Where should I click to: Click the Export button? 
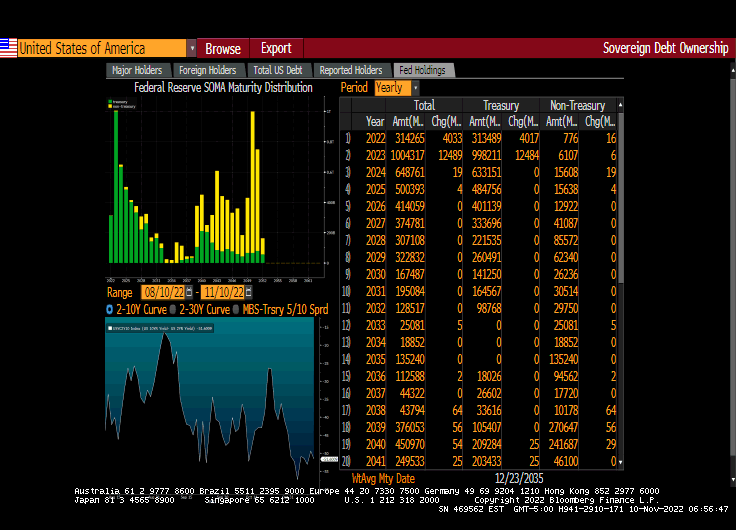coord(276,48)
